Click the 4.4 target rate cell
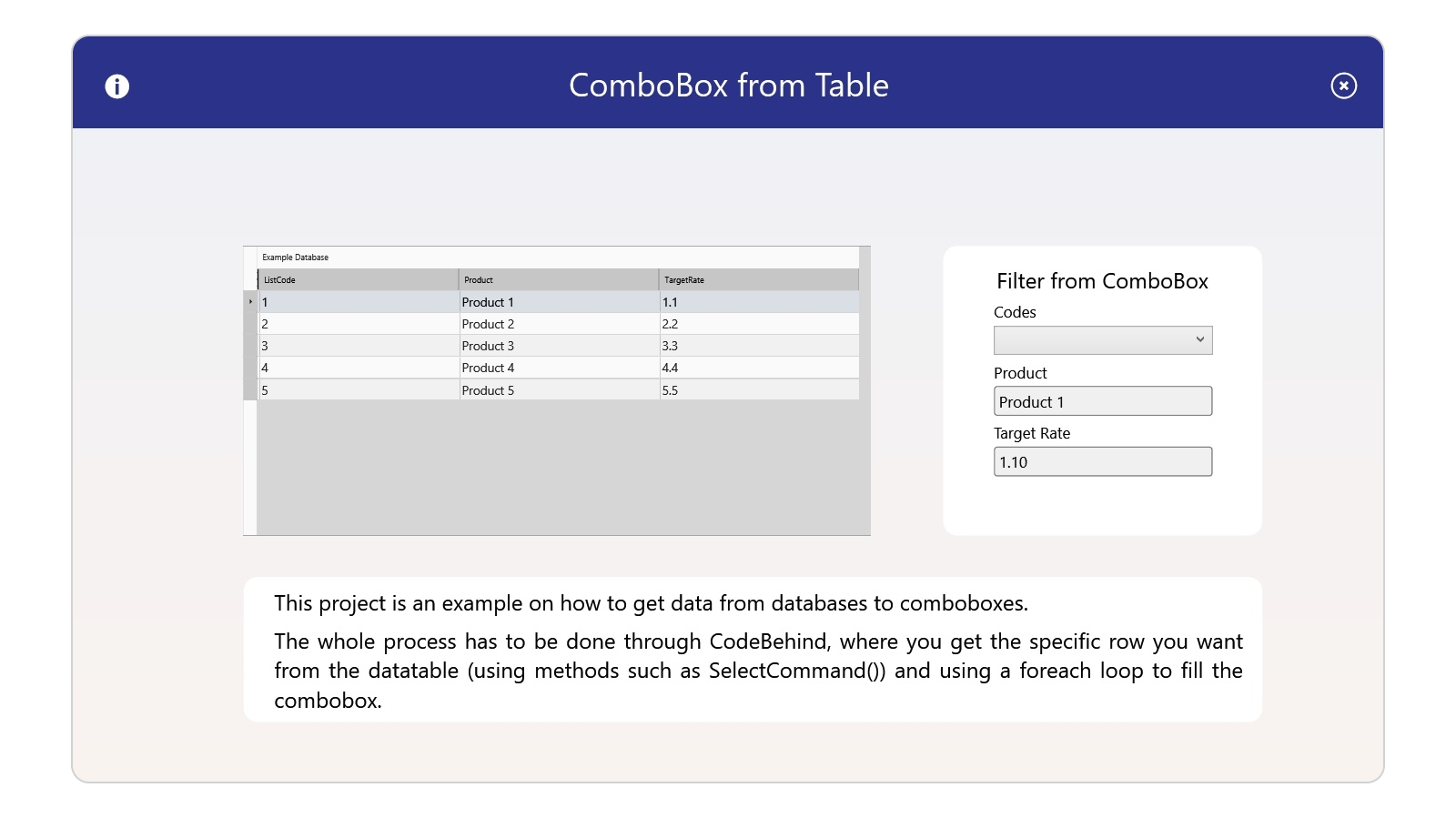Image resolution: width=1456 pixels, height=818 pixels. [x=757, y=368]
